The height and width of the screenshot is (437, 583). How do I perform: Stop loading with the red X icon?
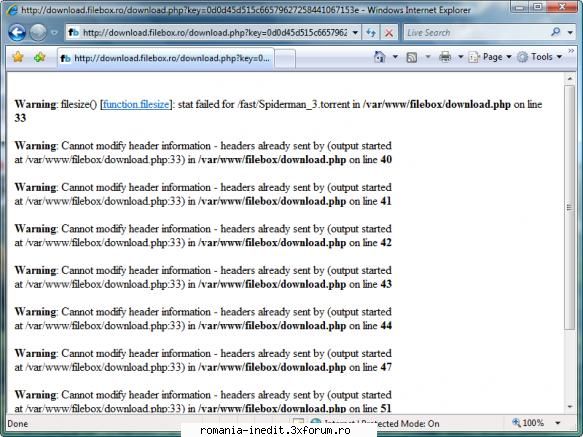click(x=389, y=33)
